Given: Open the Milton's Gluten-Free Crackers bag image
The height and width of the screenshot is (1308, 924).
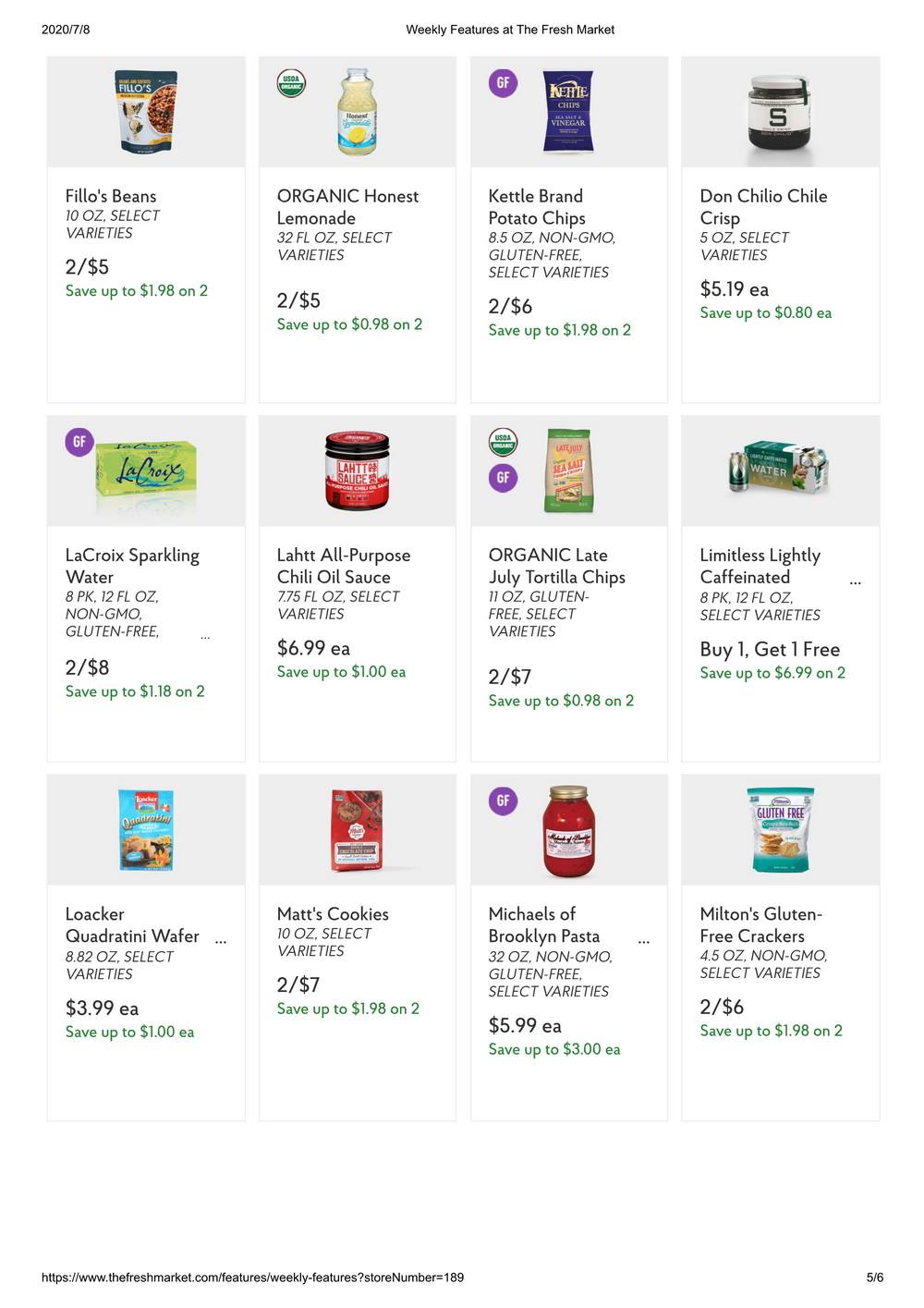Looking at the screenshot, I should [781, 830].
